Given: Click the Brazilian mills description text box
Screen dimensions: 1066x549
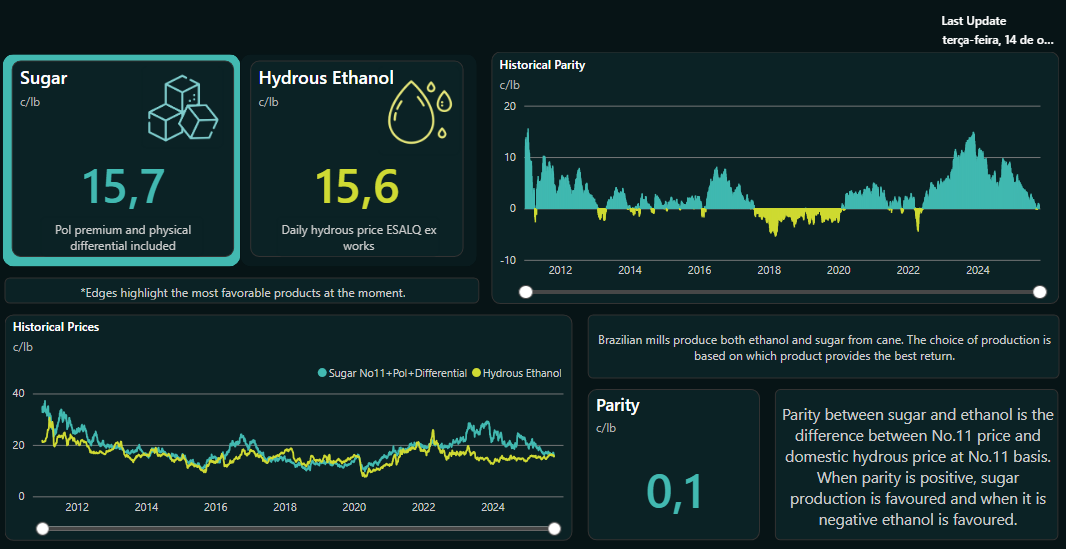Looking at the screenshot, I should click(823, 348).
